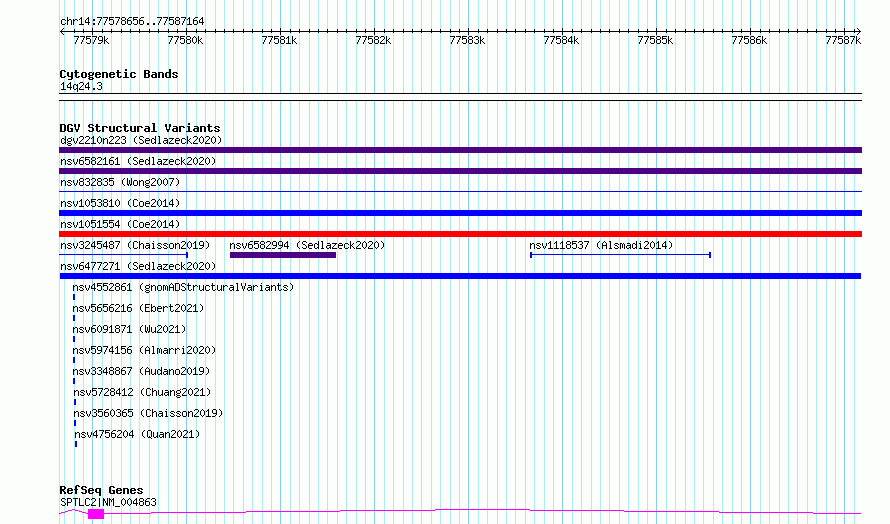The height and width of the screenshot is (524, 890).
Task: Click the red bar under nsv1051554
Action: pos(460,234)
